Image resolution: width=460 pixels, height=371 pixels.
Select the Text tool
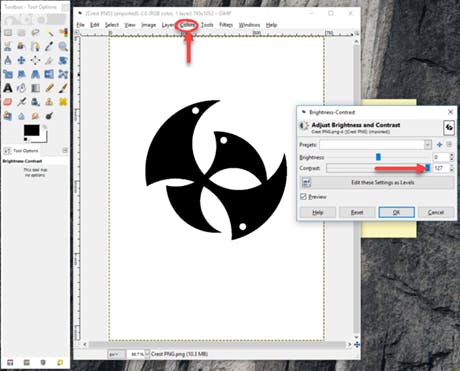8,88
